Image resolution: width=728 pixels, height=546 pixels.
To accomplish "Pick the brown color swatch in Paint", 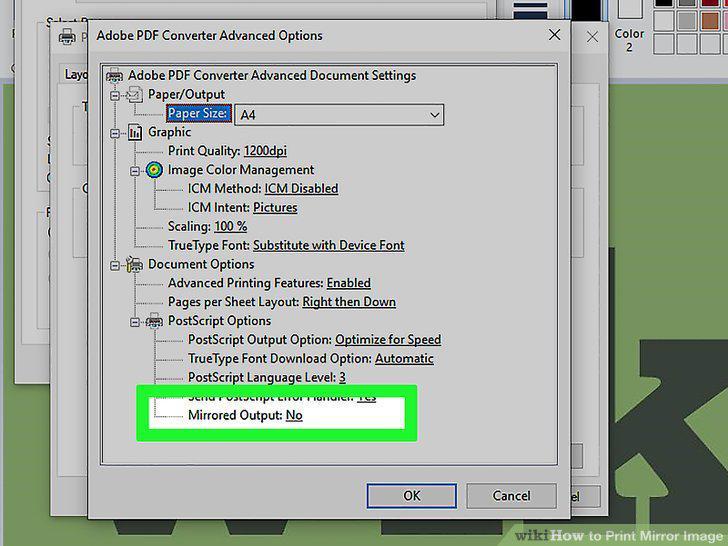I will (x=710, y=20).
